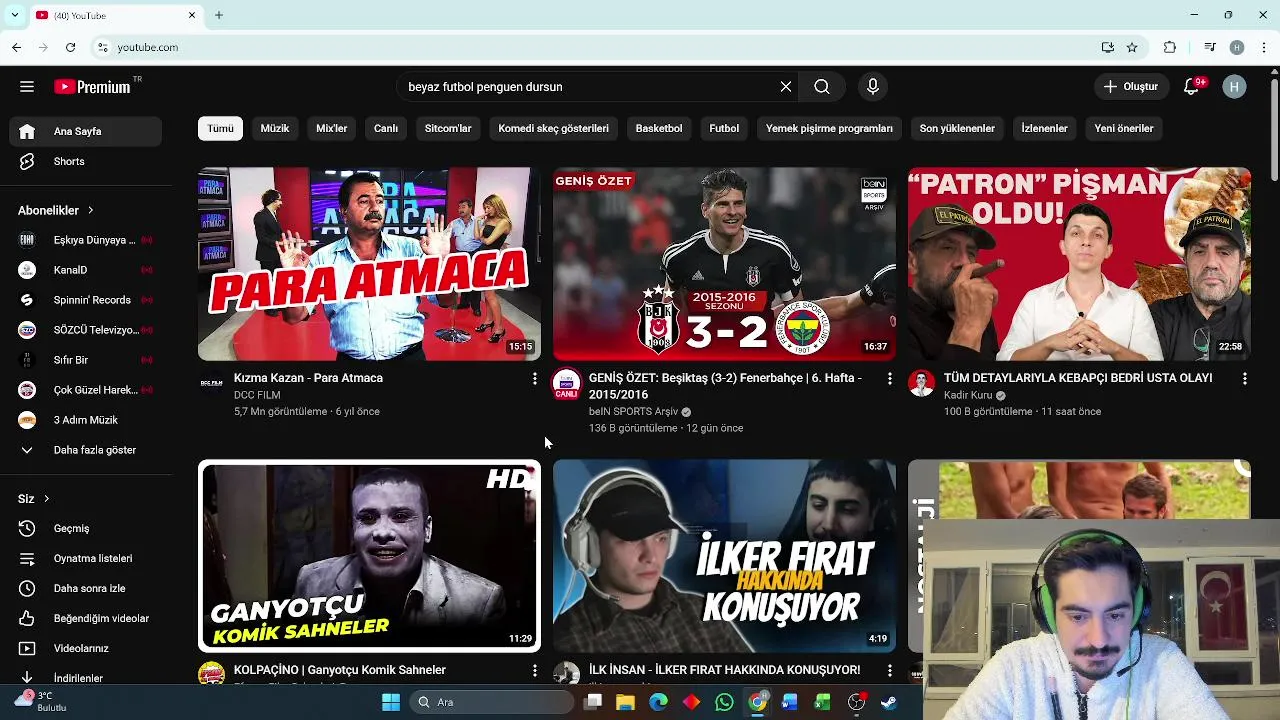The width and height of the screenshot is (1280, 720).
Task: Open options for Kebapçı Bedri Usta video
Action: 1245,379
